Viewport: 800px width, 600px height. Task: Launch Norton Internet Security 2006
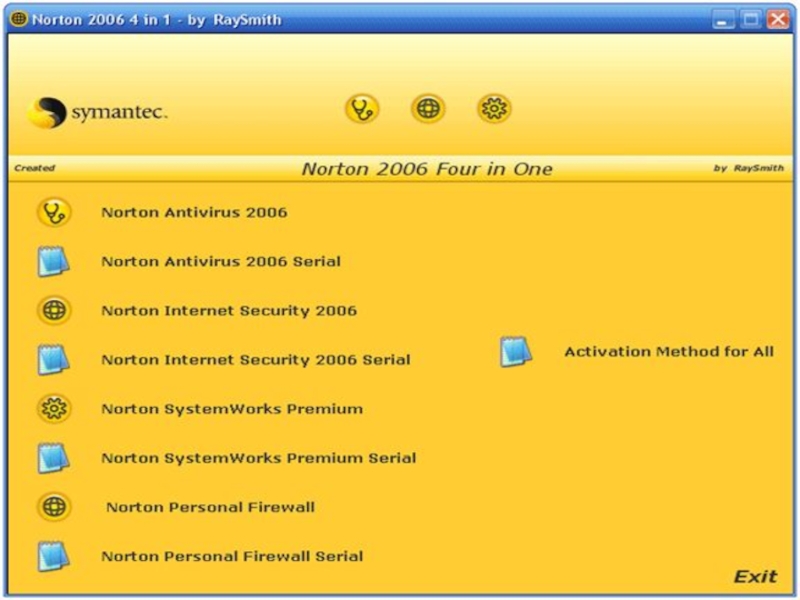(229, 311)
